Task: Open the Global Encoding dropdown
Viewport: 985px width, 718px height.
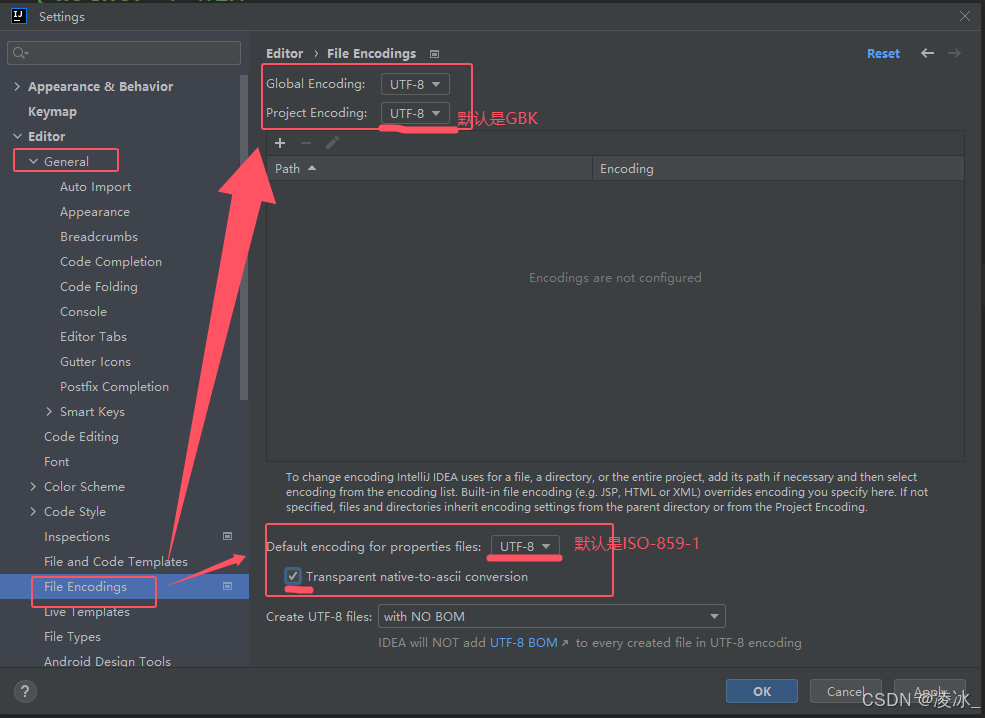Action: pyautogui.click(x=415, y=84)
